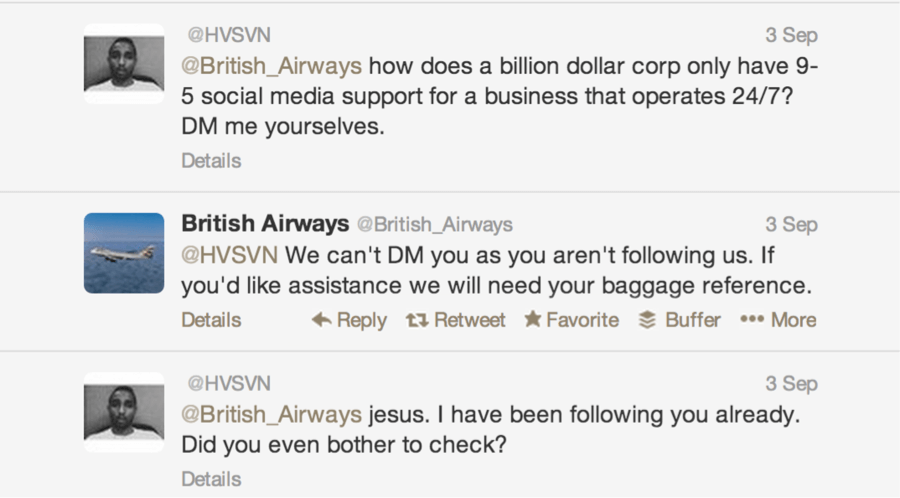Open the More options dots
The image size is (900, 498).
(751, 320)
